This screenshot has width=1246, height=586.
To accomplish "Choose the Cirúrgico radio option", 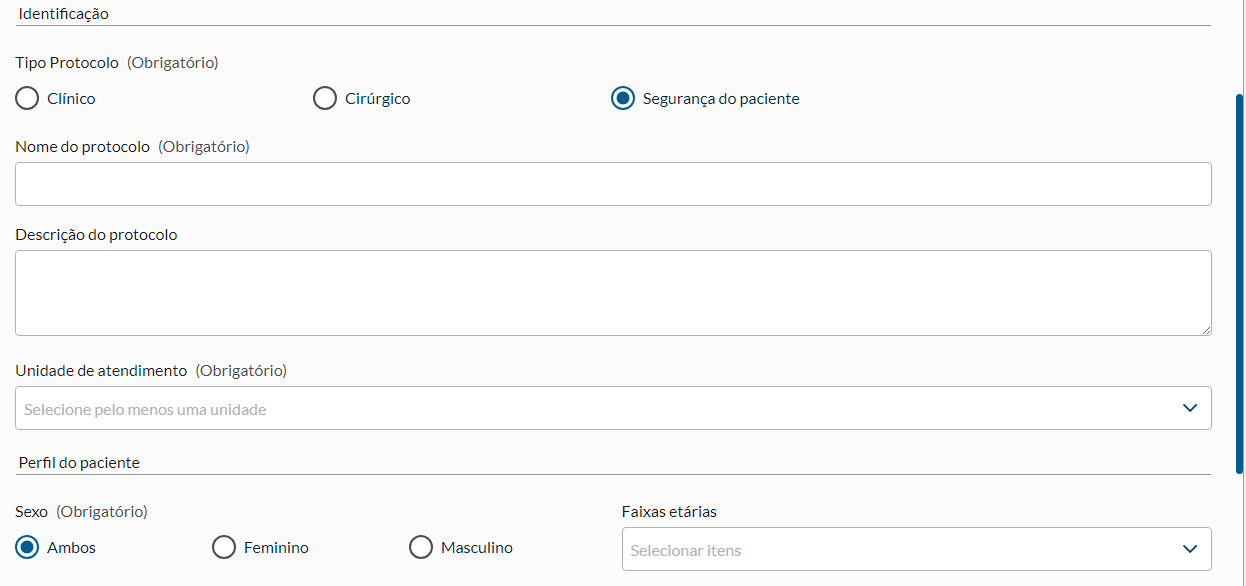I will [x=325, y=99].
